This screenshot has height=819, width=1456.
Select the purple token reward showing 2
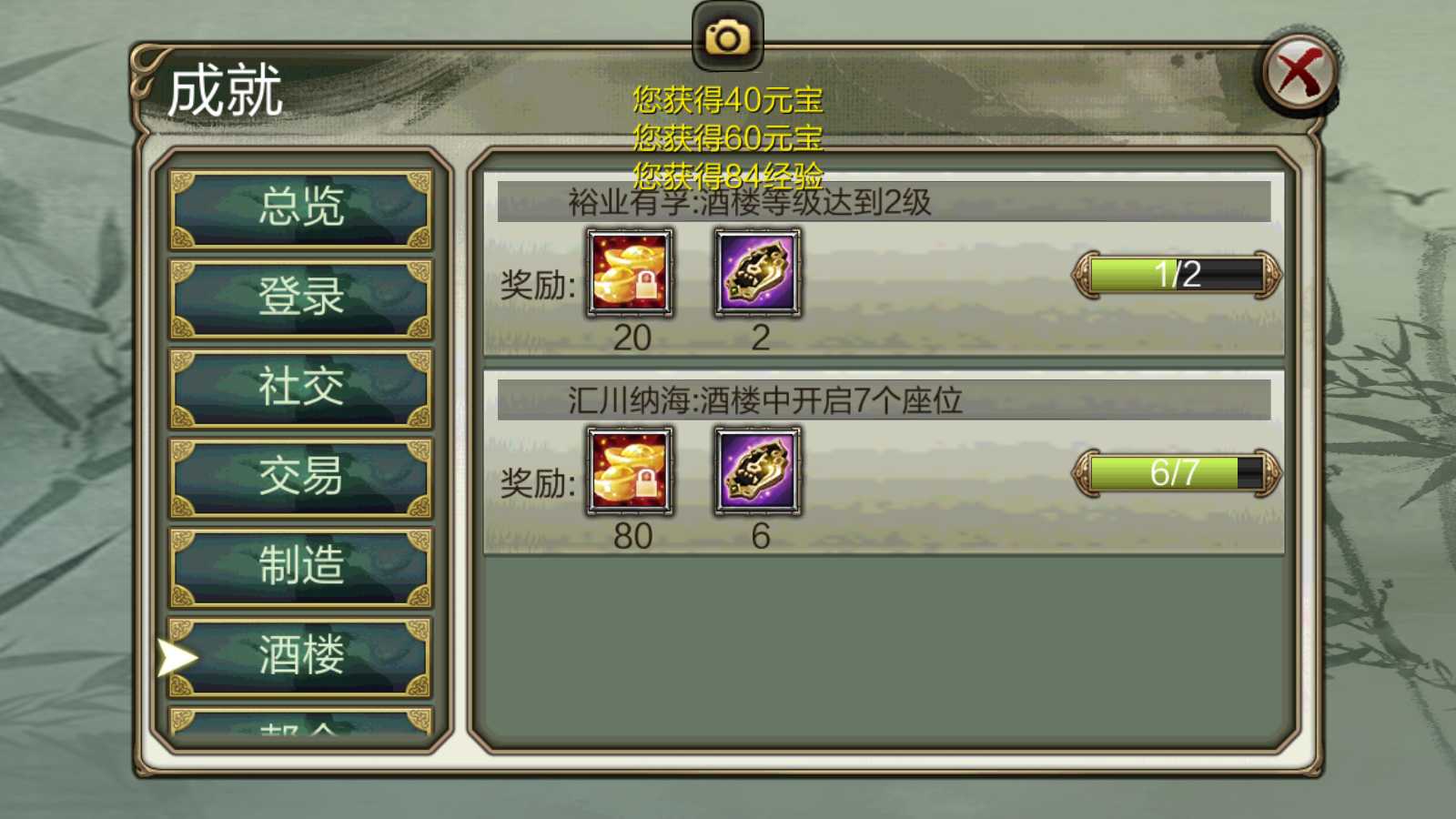[x=758, y=273]
